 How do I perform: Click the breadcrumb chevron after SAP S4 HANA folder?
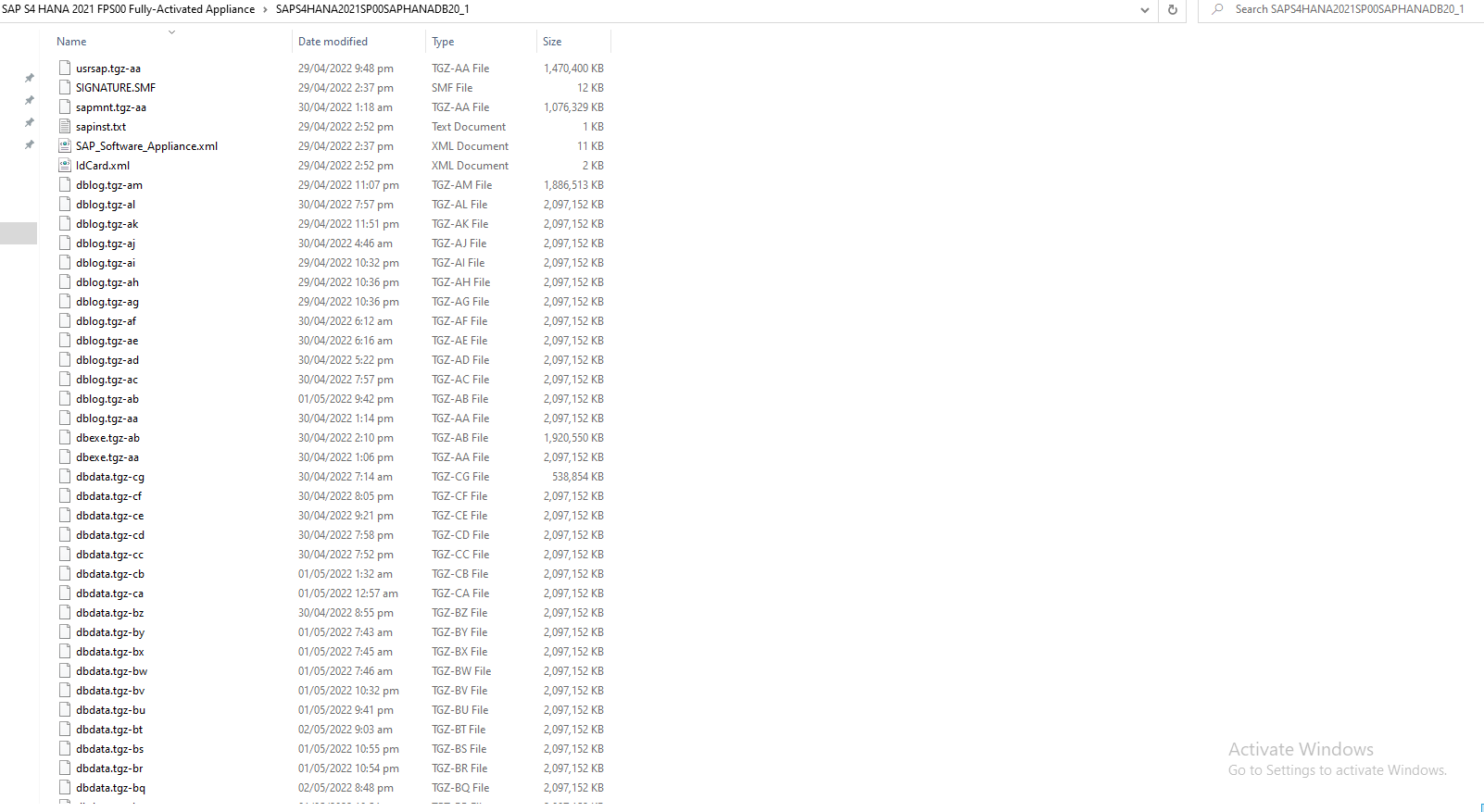[x=265, y=9]
